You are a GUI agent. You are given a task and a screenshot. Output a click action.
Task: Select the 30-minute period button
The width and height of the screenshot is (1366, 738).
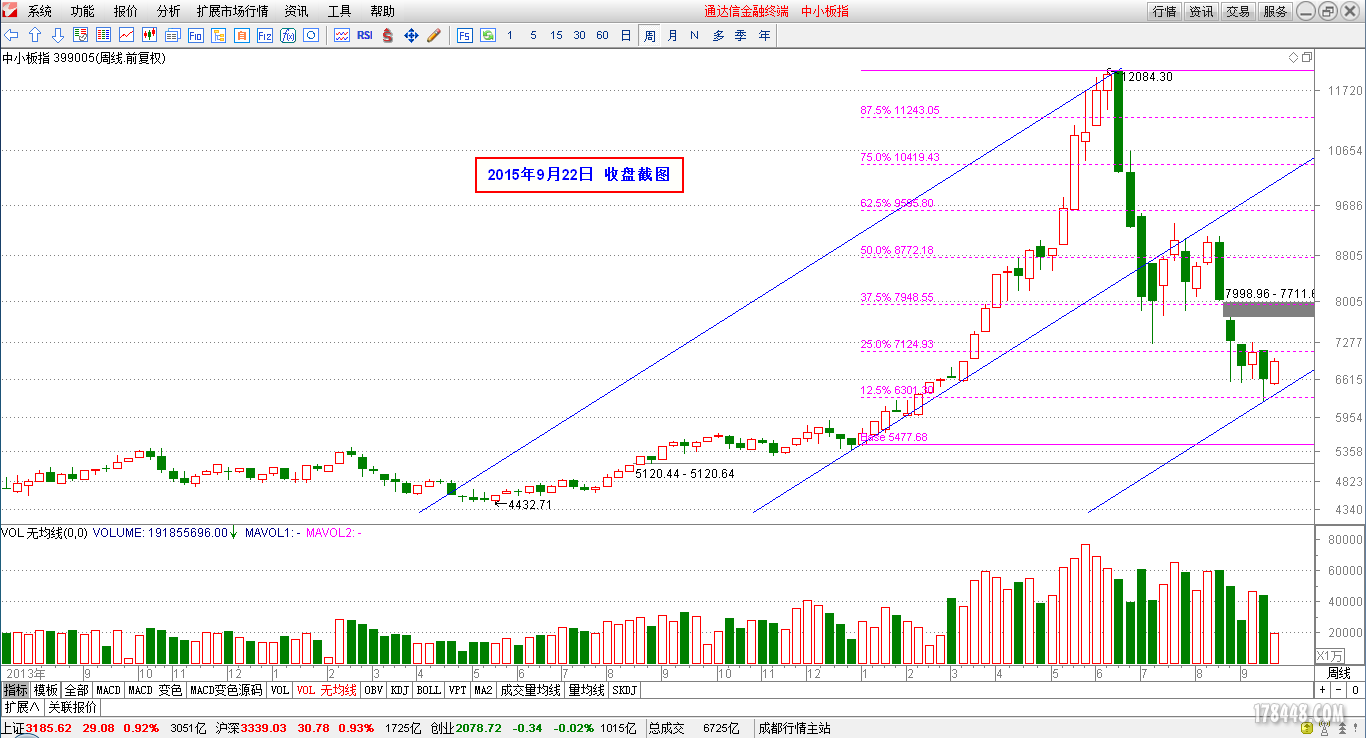(x=579, y=35)
